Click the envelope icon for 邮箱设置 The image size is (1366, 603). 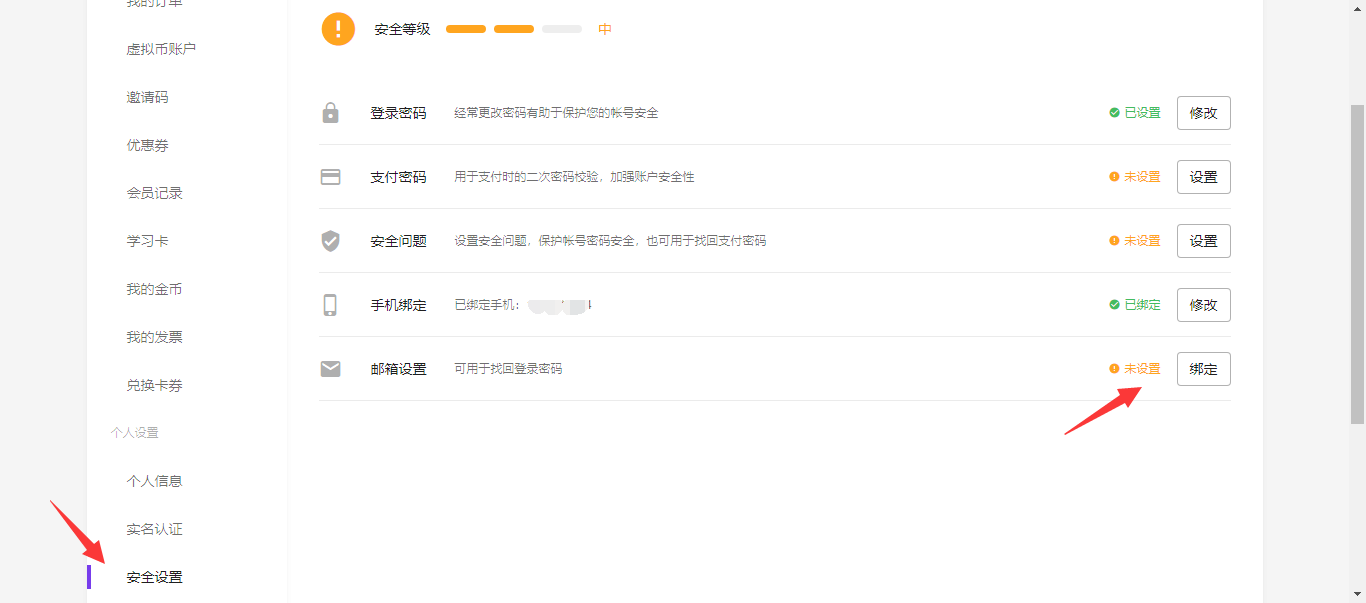[330, 369]
